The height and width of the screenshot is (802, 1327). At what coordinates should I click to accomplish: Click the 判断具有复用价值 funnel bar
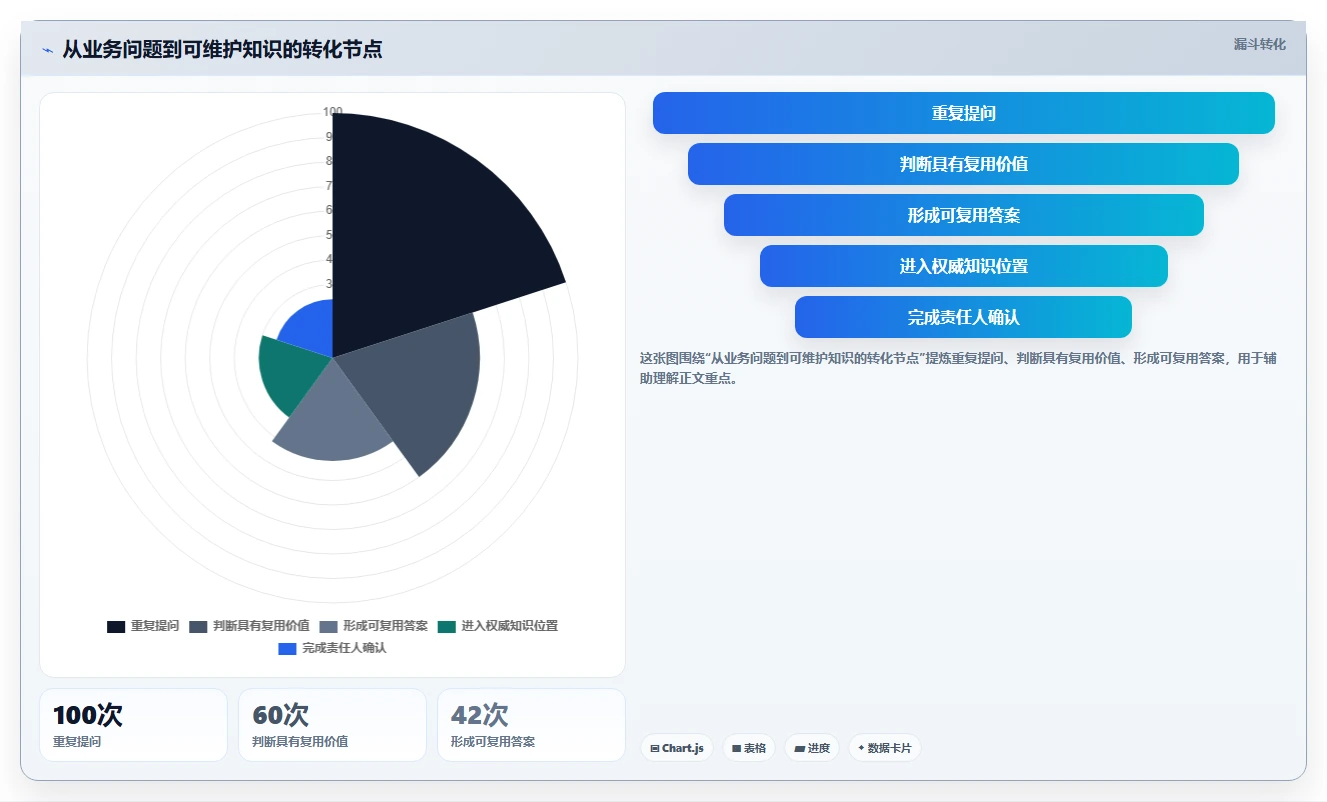point(964,164)
